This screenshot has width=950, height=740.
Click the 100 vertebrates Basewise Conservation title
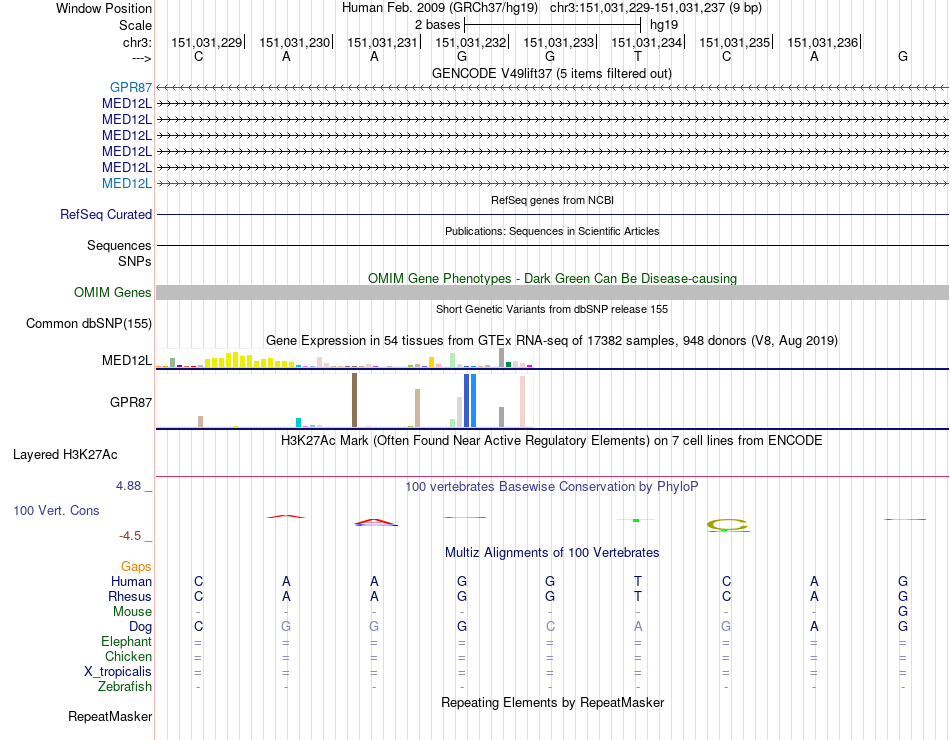point(551,487)
